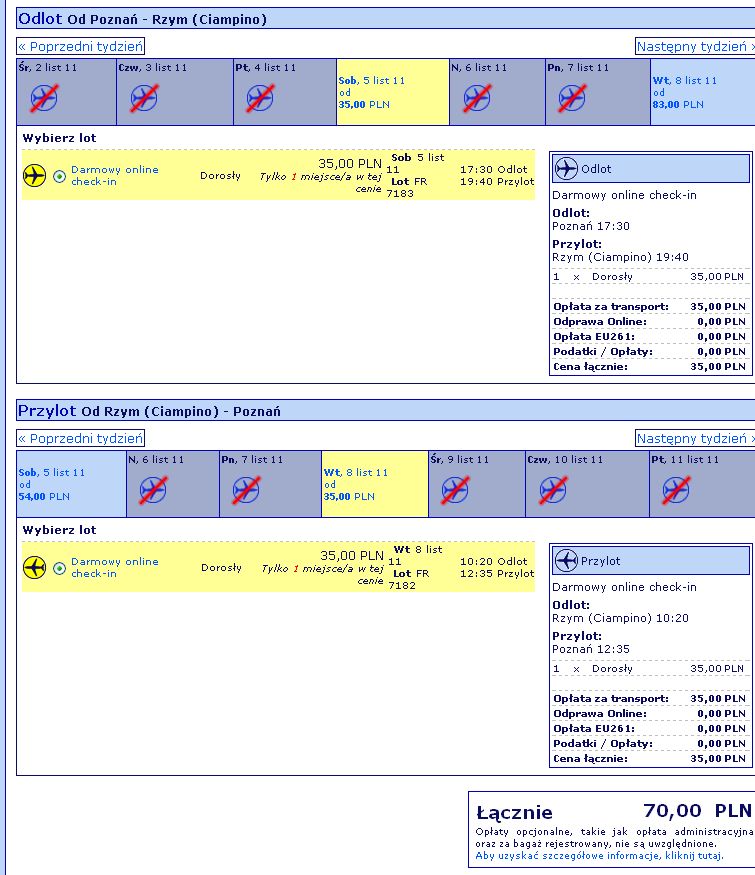Open Darmowy online check-in link for outbound flight
The width and height of the screenshot is (755, 875).
click(114, 175)
